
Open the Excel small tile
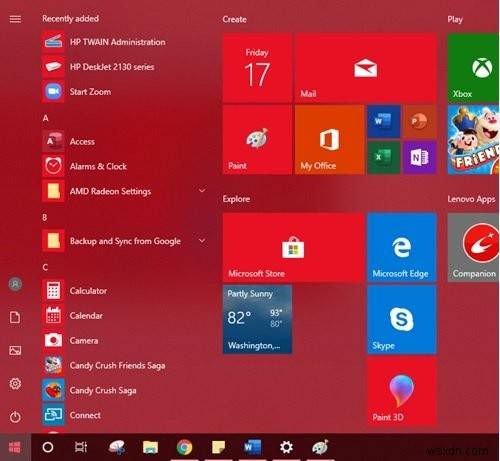tap(383, 157)
